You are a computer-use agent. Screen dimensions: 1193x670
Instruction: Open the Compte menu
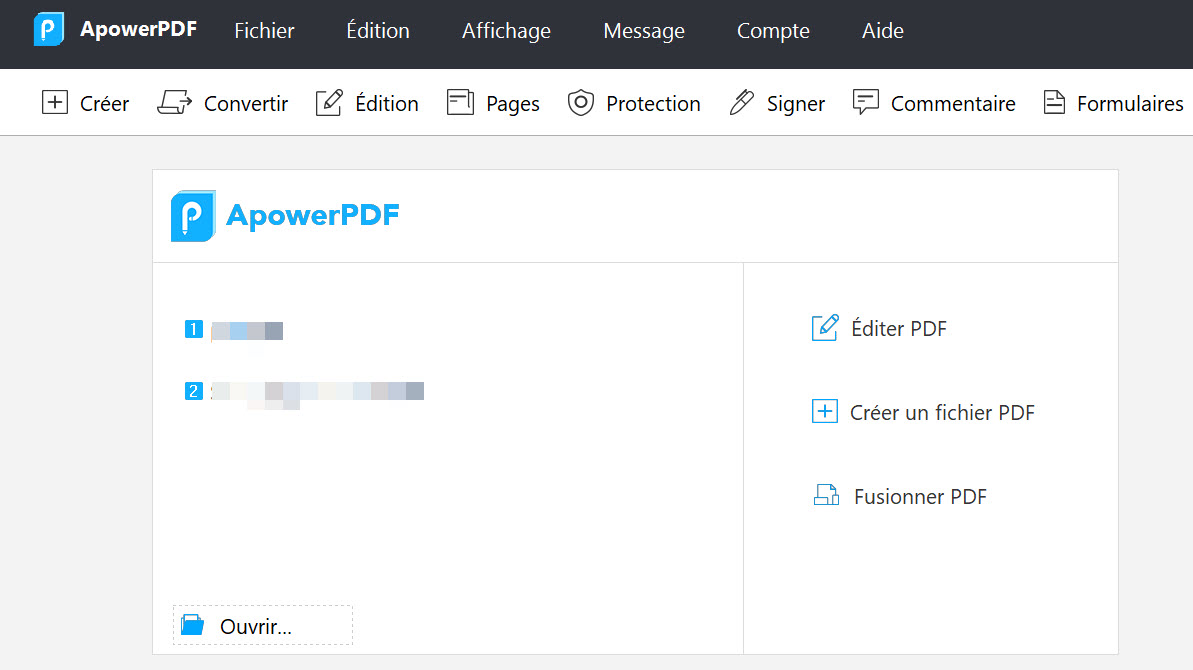[x=772, y=31]
